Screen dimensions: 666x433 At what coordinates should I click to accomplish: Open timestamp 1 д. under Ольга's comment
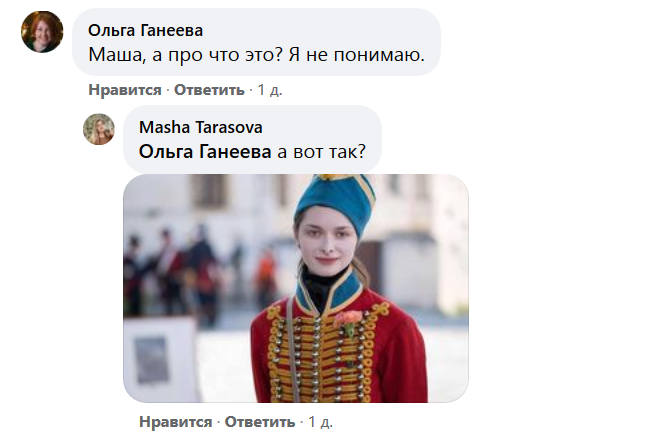point(270,90)
